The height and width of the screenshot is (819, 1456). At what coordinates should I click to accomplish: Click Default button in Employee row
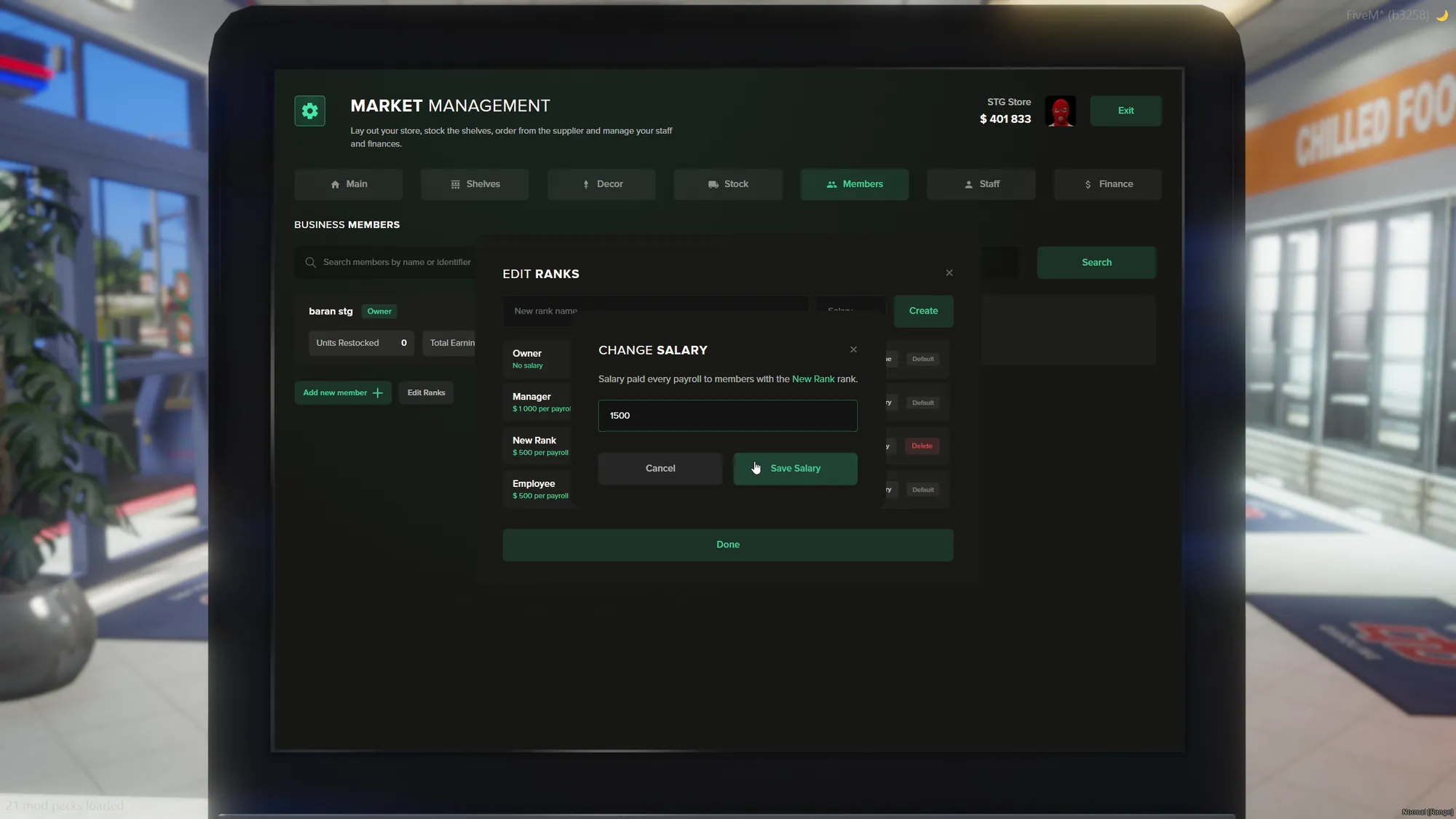tap(922, 490)
